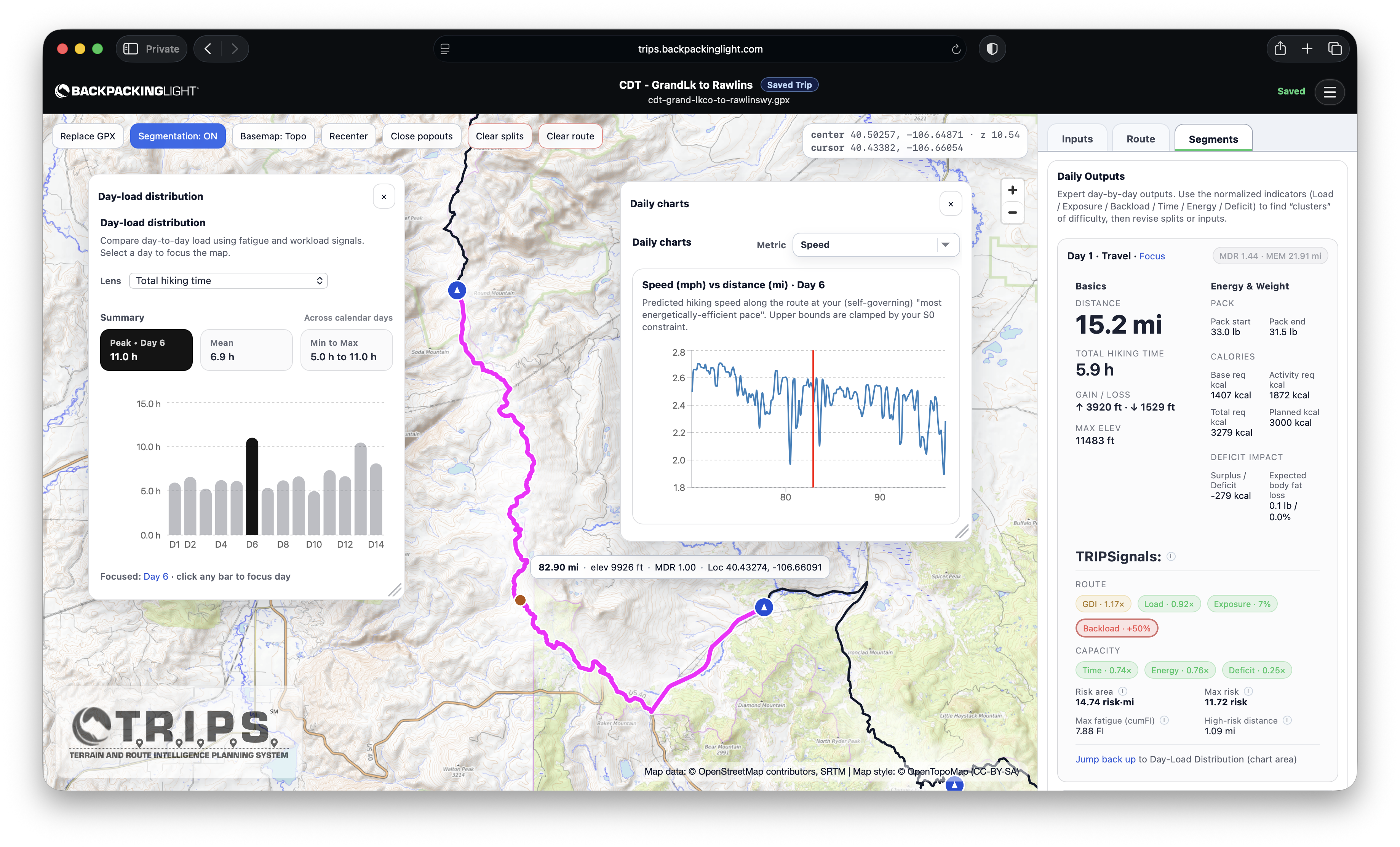Screen dimensions: 1400x847
Task: Select the black Day 6 bar in chart
Action: pyautogui.click(x=252, y=486)
